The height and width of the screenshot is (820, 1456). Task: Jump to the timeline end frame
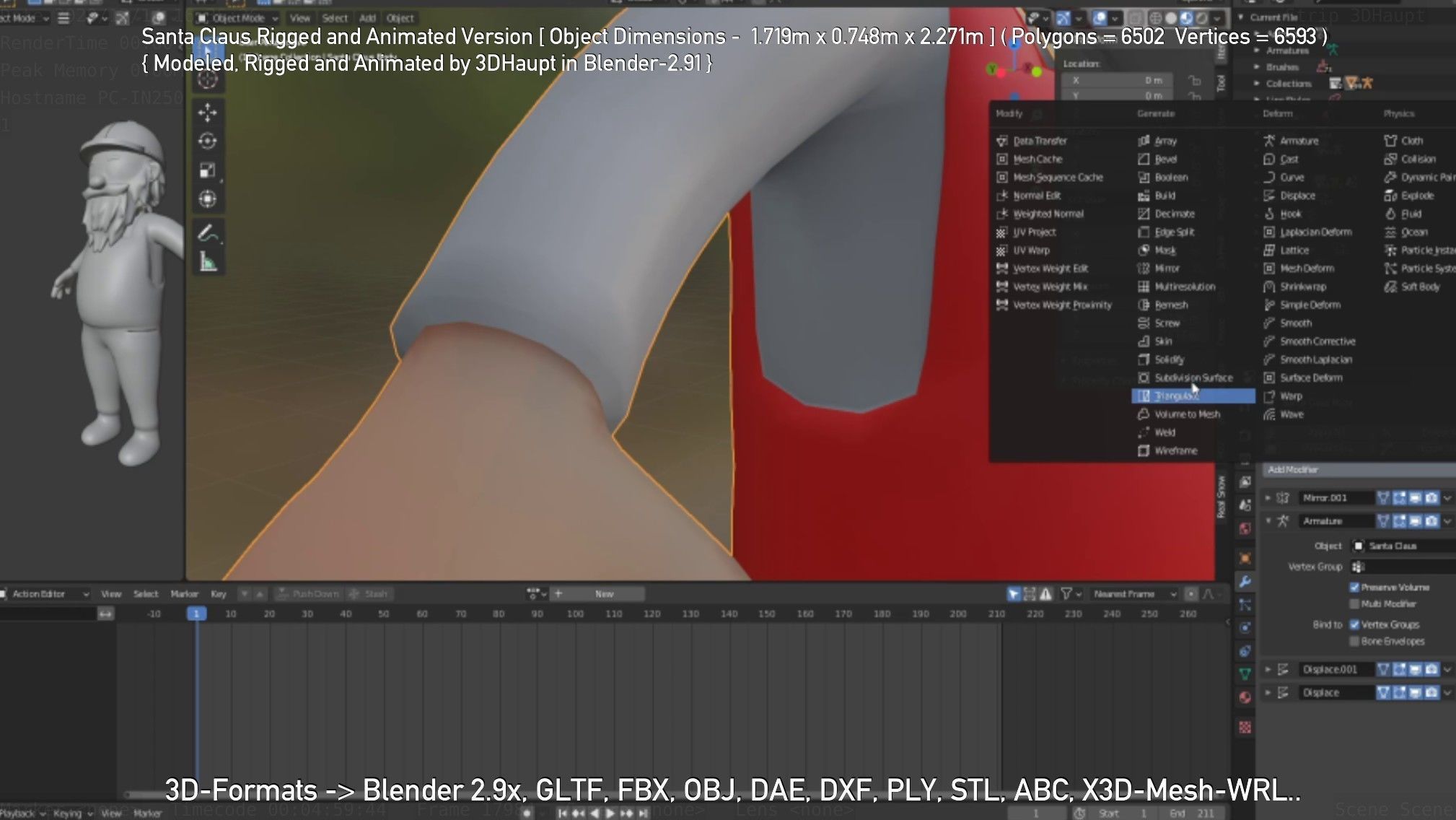pos(642,814)
